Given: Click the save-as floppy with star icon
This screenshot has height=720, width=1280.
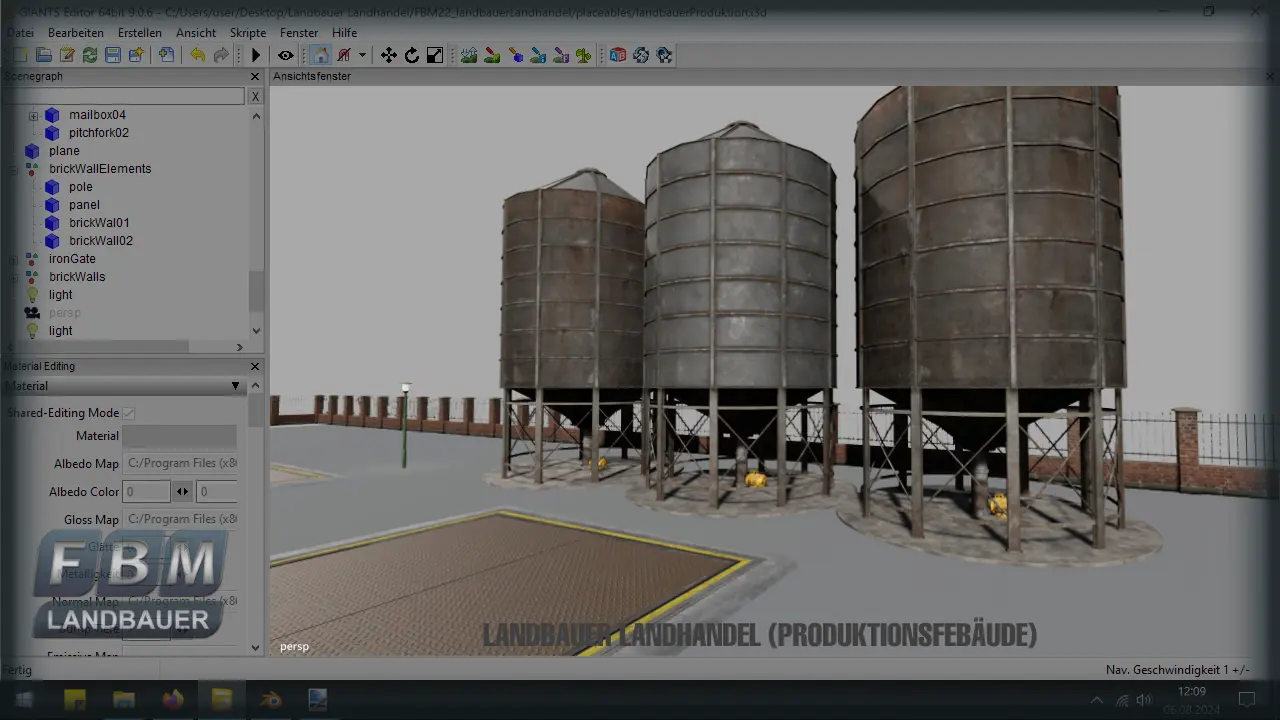Looking at the screenshot, I should point(136,55).
